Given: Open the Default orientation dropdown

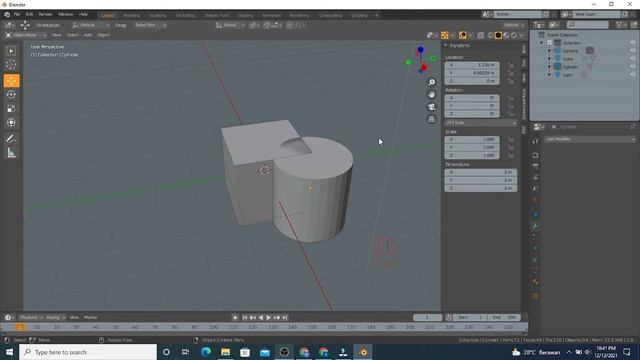Looking at the screenshot, I should (91, 25).
